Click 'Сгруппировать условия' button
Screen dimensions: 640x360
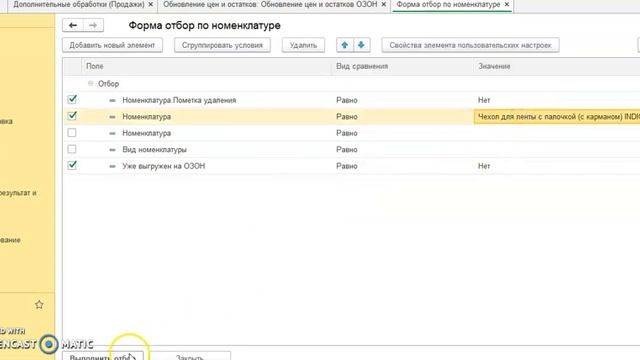click(x=222, y=45)
